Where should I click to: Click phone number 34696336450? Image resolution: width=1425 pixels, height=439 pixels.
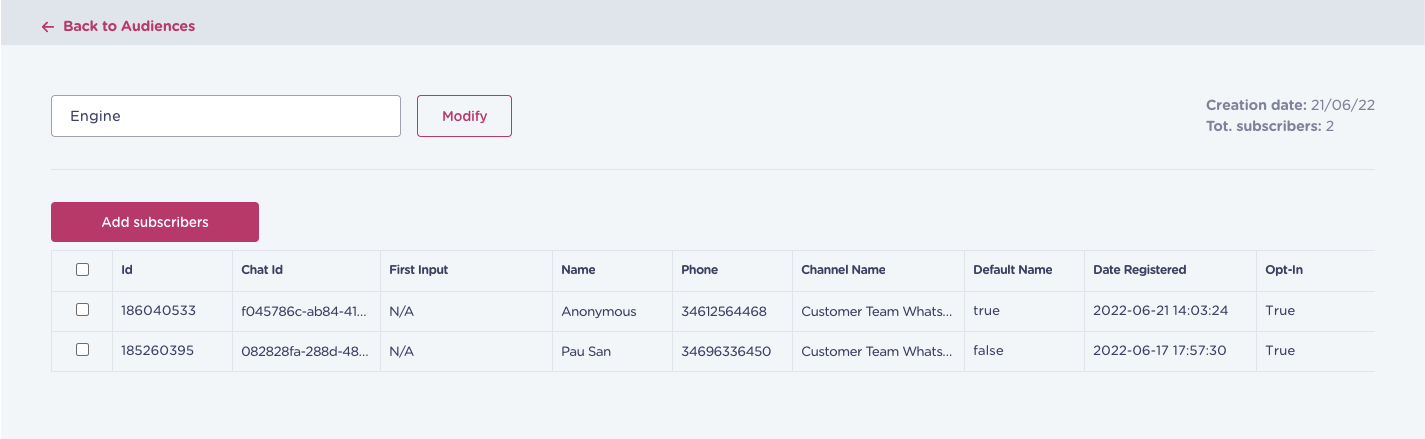click(726, 351)
